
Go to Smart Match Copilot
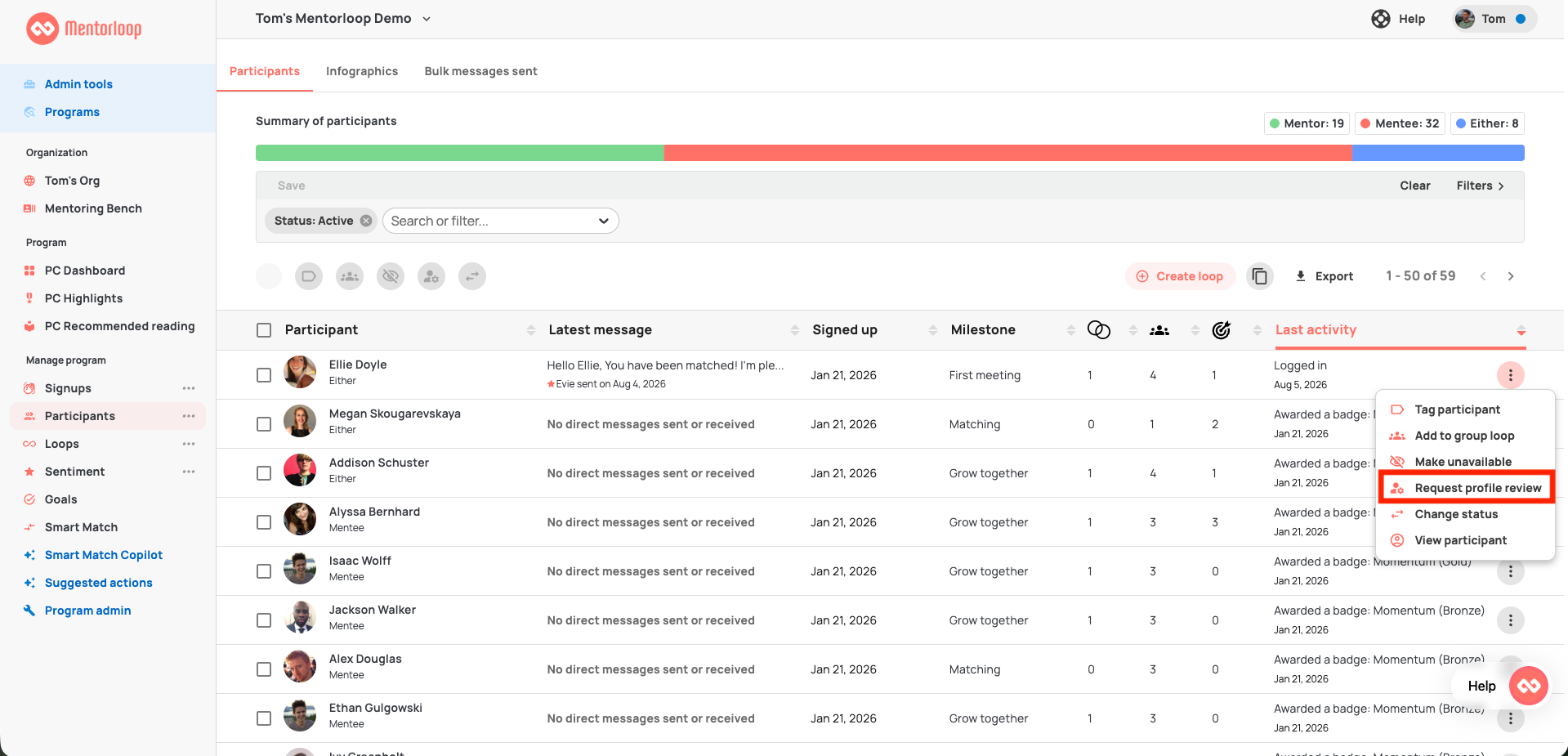(104, 555)
